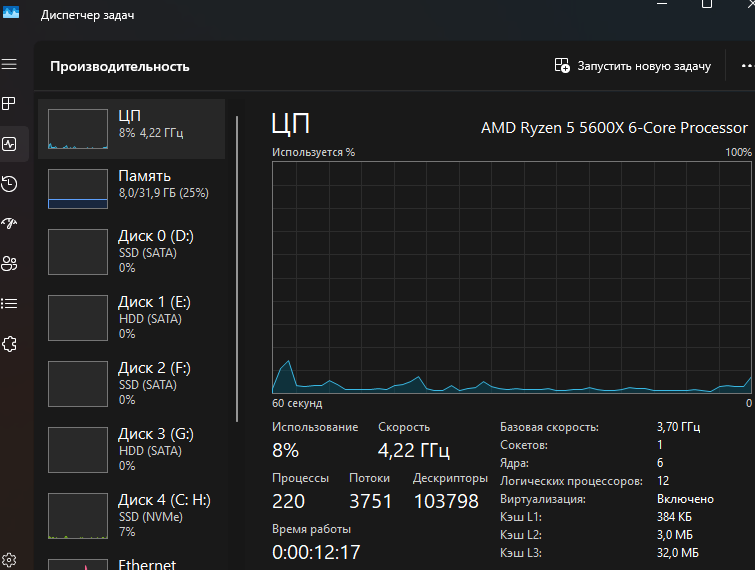Click the Диск 0 mini graph thumbnail
755x570 pixels.
point(78,252)
